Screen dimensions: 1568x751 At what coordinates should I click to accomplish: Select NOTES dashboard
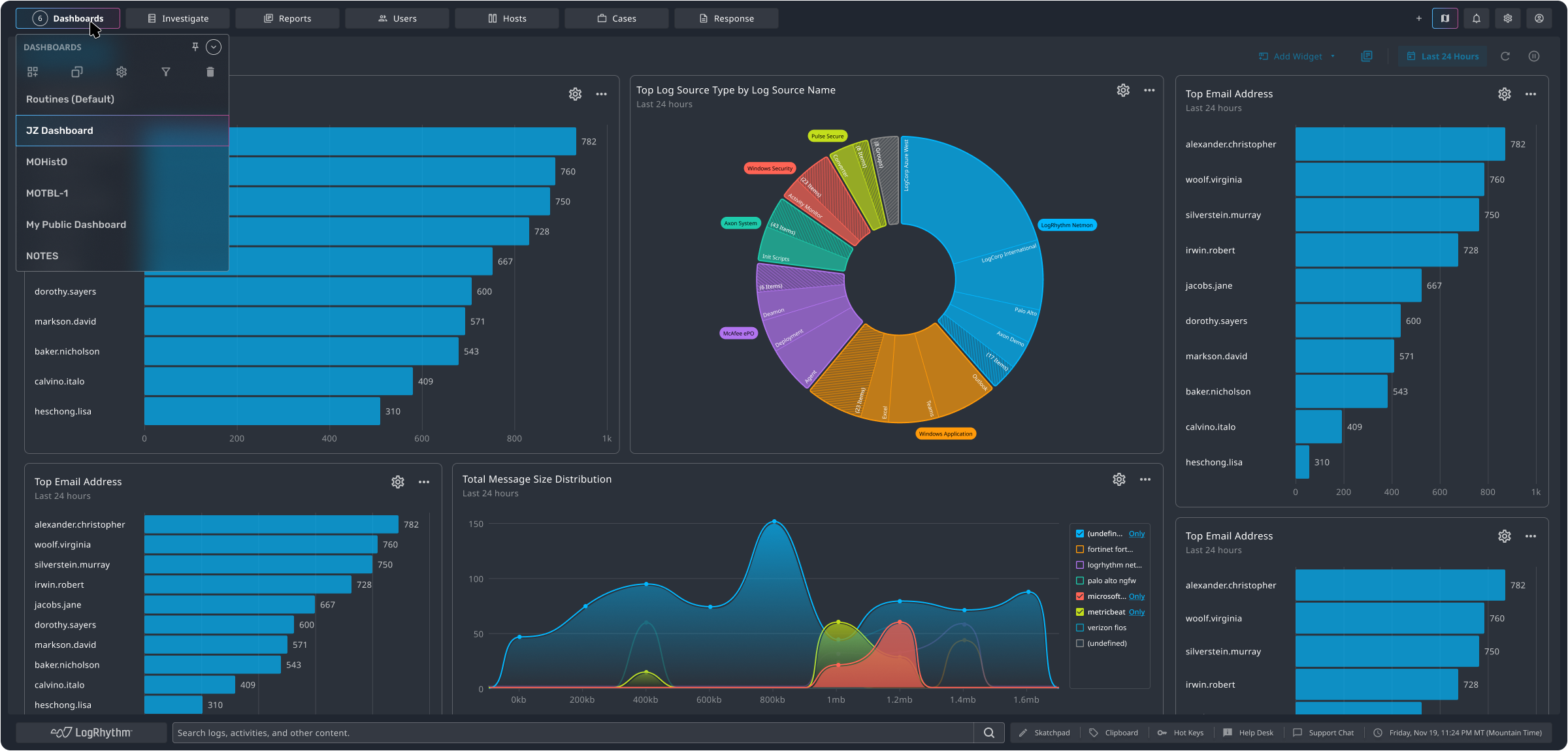click(x=122, y=256)
